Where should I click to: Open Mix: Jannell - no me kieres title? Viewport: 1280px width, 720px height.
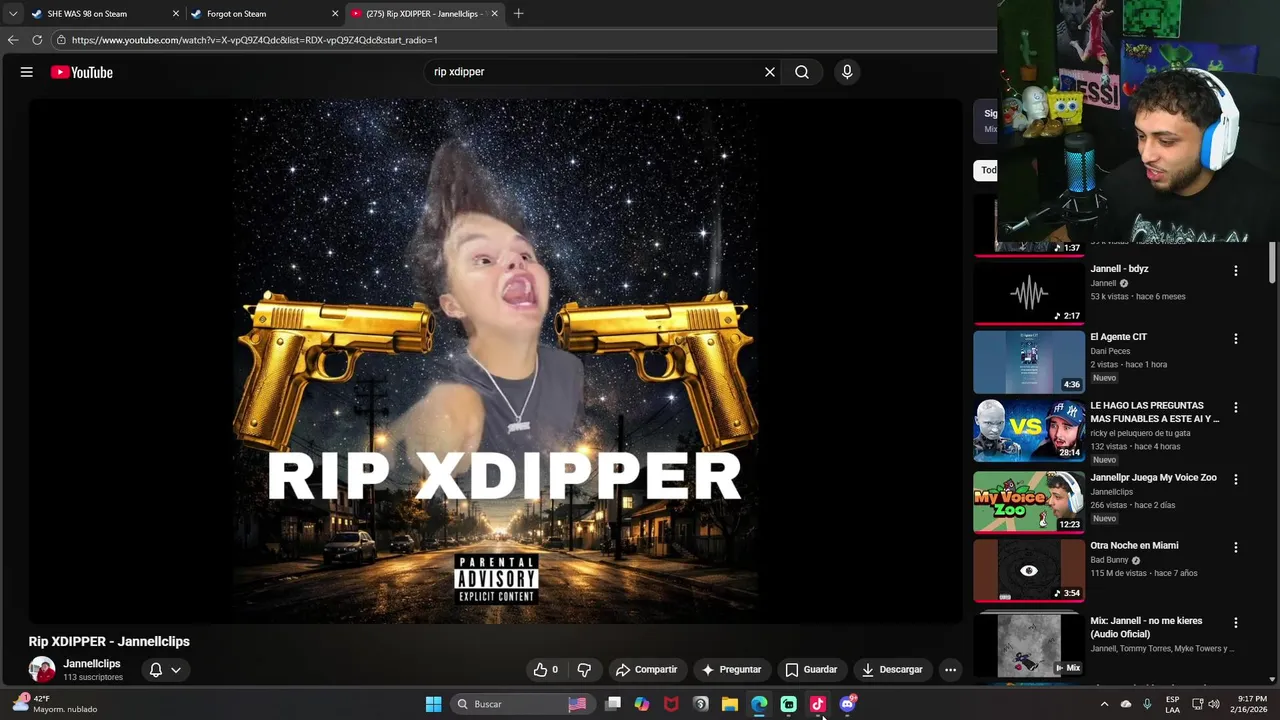[1146, 627]
